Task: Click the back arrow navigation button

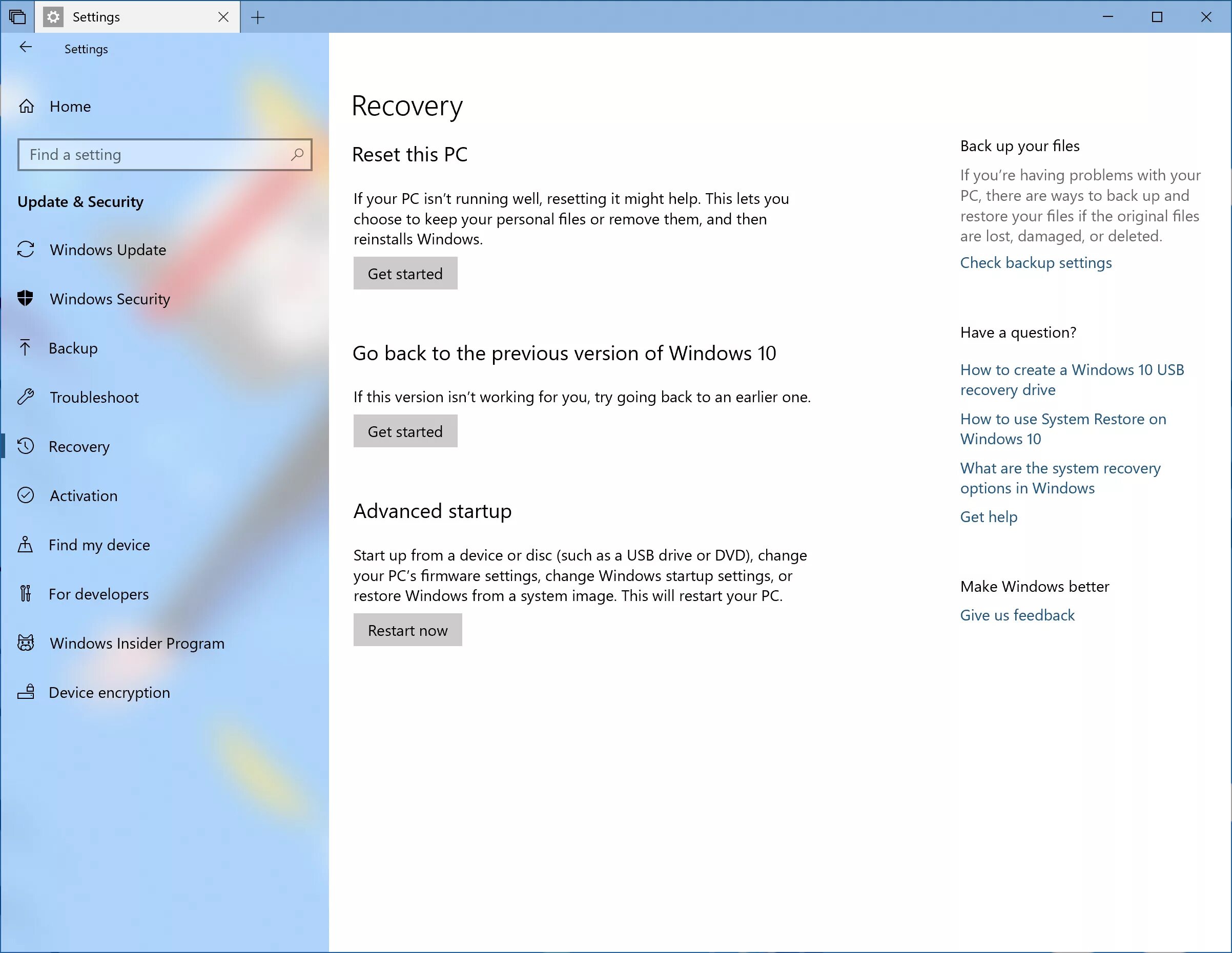Action: pos(27,47)
